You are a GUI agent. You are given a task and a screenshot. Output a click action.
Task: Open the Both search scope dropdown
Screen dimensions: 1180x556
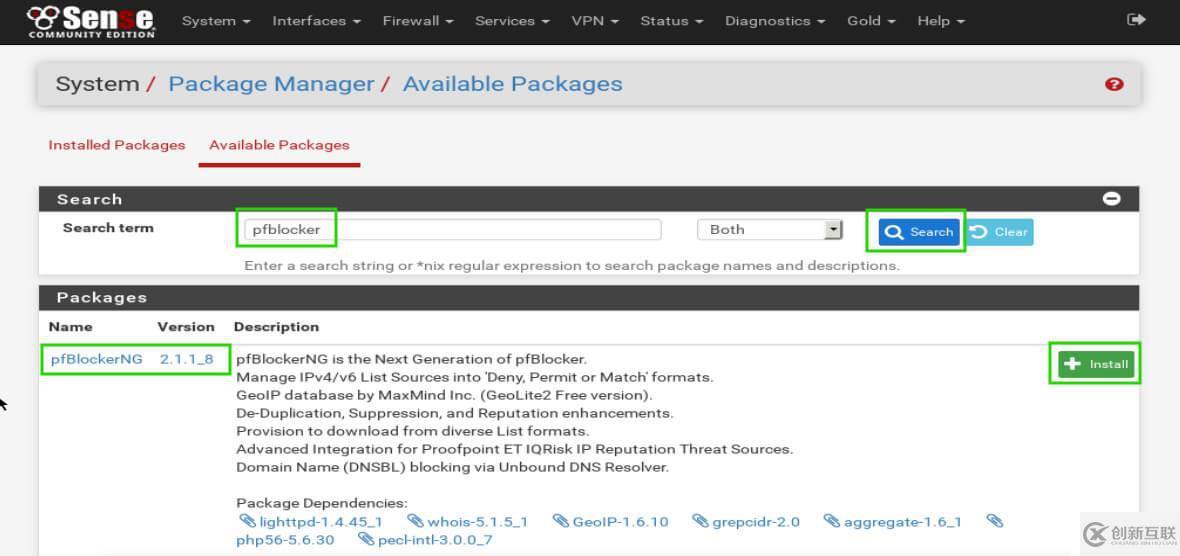click(x=770, y=229)
